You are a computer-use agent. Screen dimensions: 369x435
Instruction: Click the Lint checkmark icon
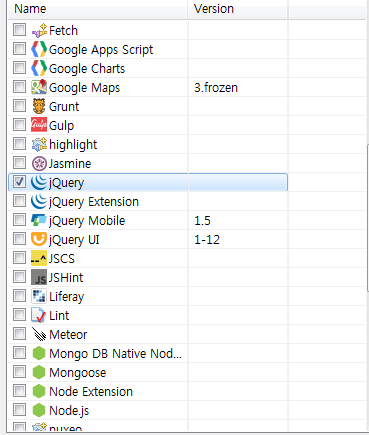point(38,315)
